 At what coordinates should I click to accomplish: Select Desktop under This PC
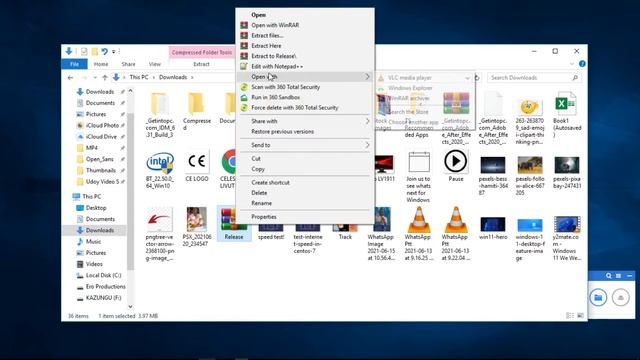(x=96, y=208)
